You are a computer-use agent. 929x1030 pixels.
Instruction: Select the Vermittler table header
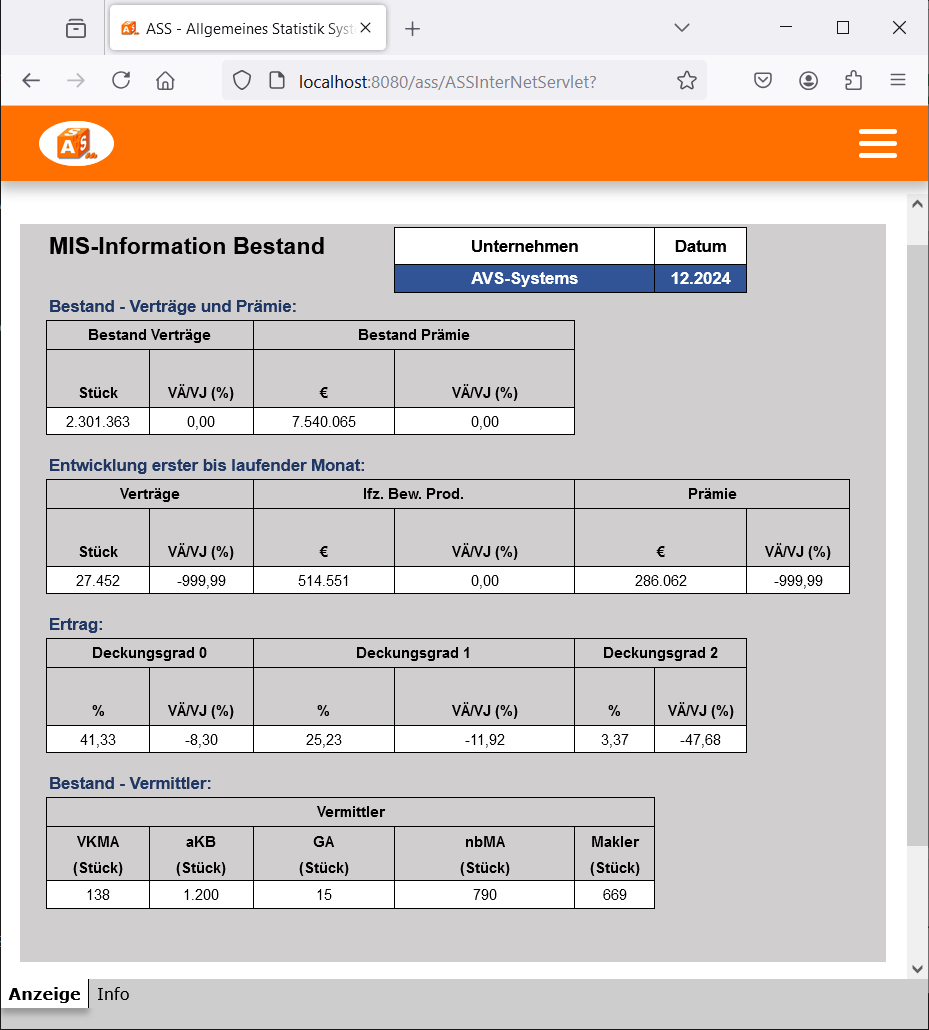[x=351, y=812]
